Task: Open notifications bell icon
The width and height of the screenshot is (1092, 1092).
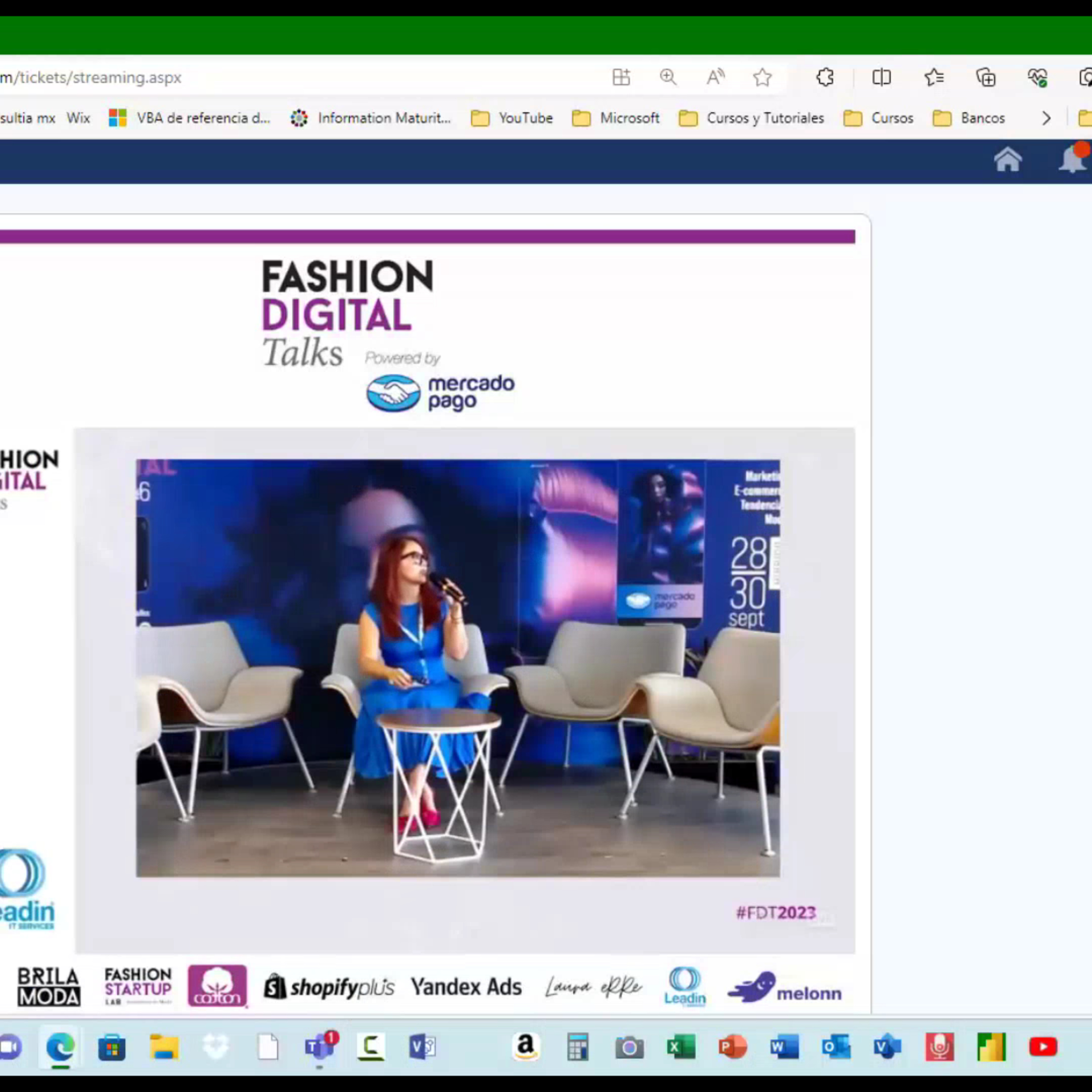Action: coord(1073,158)
